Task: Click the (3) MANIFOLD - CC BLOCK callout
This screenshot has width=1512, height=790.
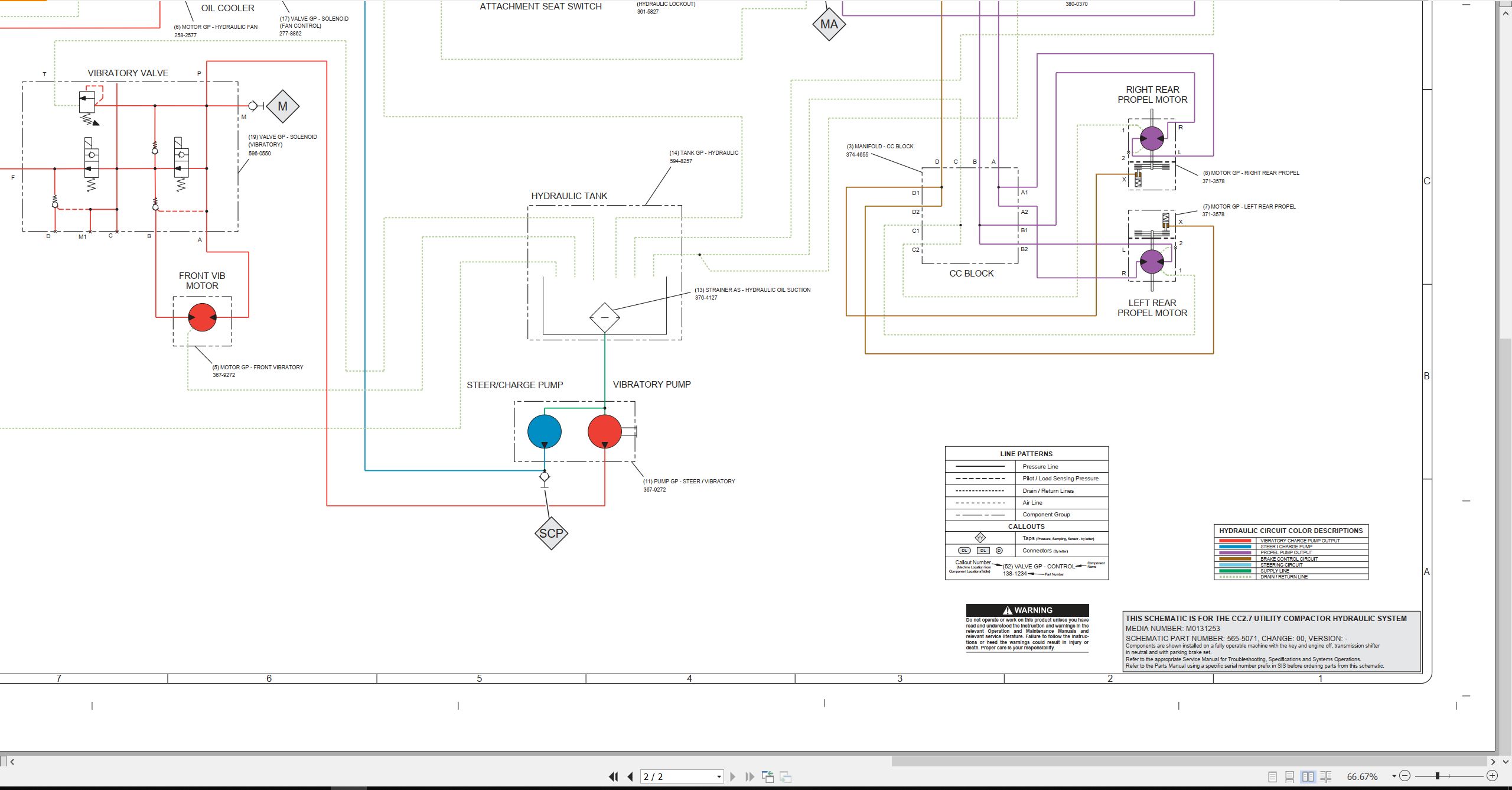Action: point(879,150)
